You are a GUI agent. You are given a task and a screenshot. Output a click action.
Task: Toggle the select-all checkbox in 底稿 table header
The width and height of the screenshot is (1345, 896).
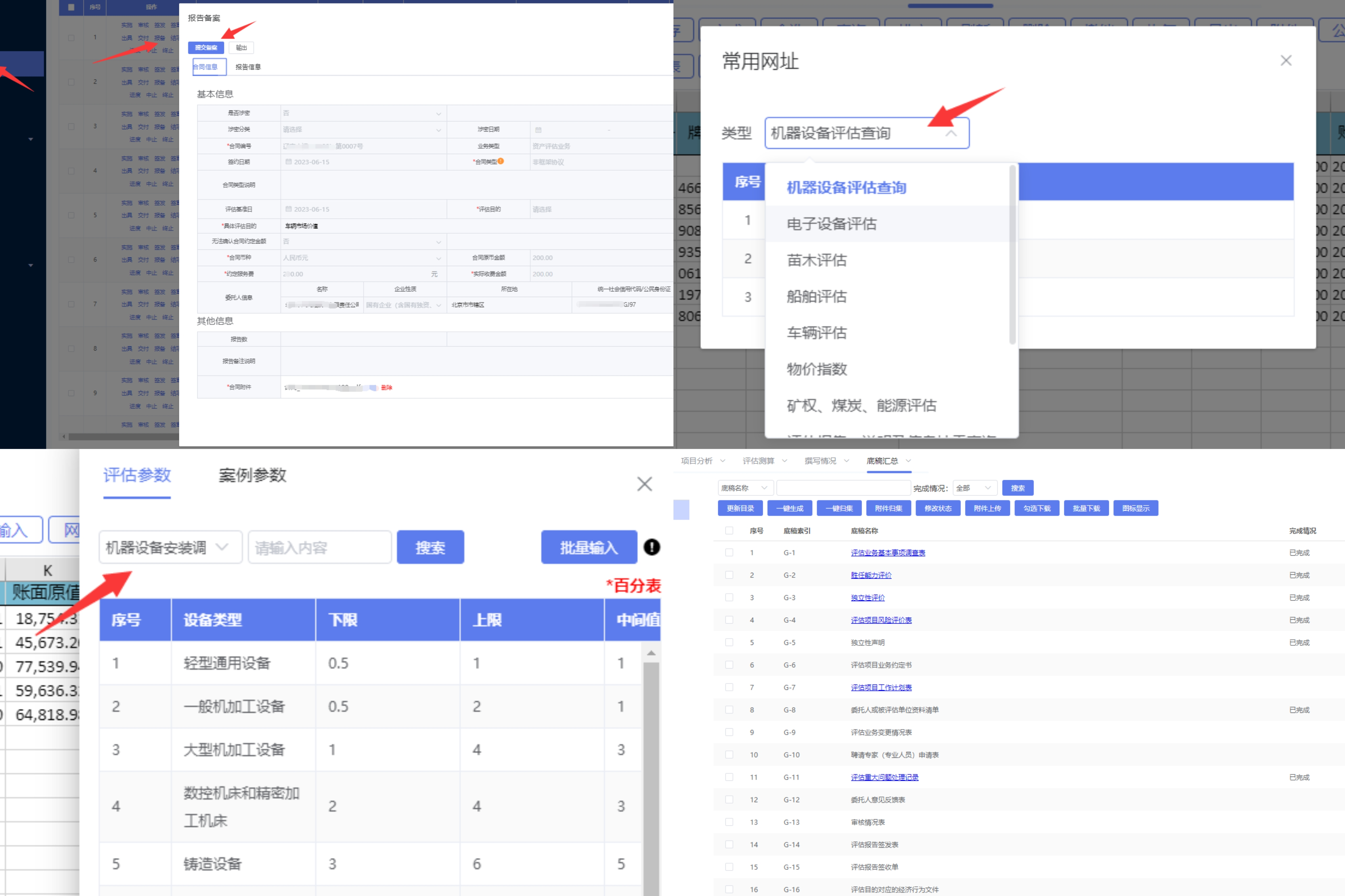click(729, 530)
